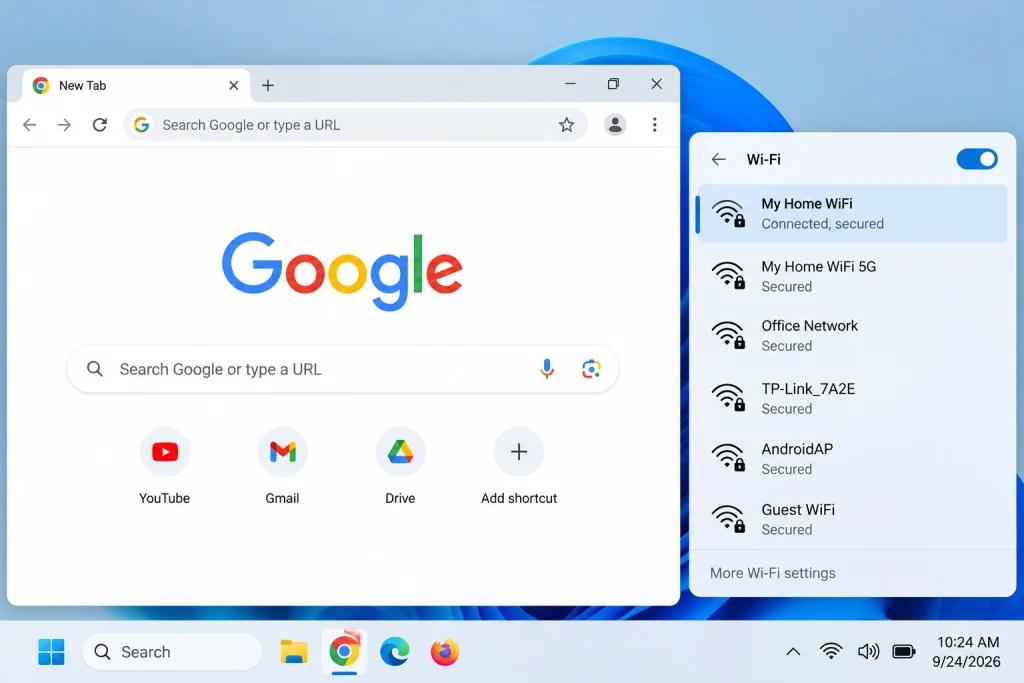Viewport: 1024px width, 683px height.
Task: Start voice search with microphone icon
Action: coord(547,369)
